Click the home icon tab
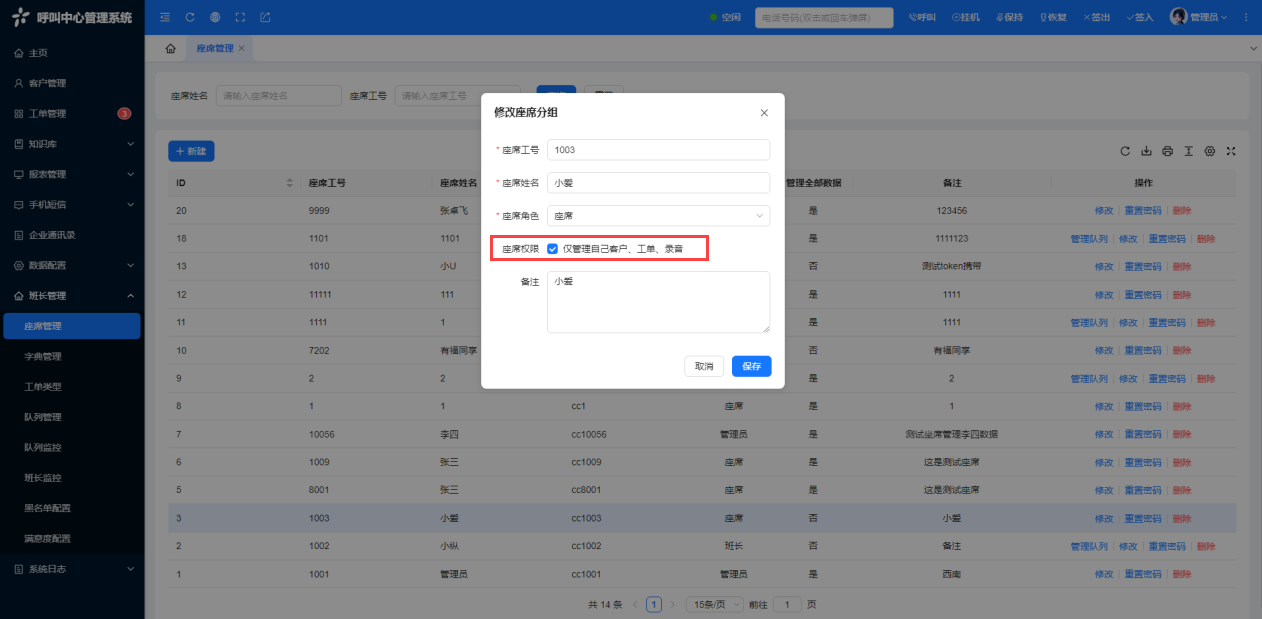 coord(170,48)
